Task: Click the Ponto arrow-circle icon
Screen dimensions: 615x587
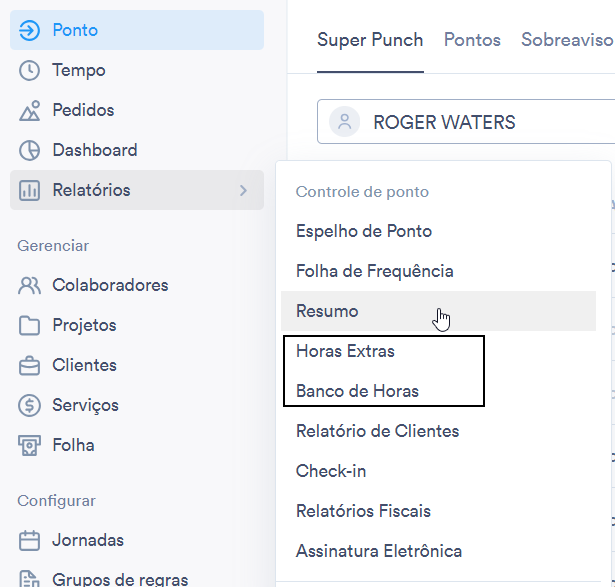Action: (x=29, y=30)
